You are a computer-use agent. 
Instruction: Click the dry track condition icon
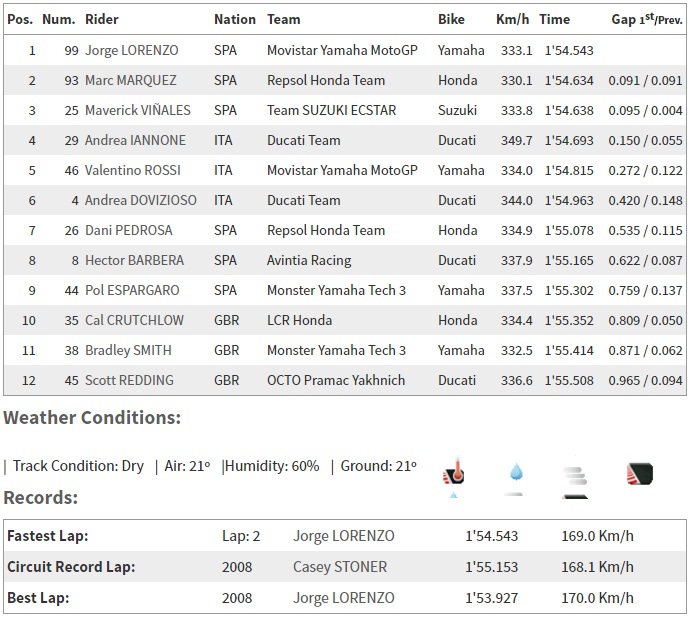point(638,475)
